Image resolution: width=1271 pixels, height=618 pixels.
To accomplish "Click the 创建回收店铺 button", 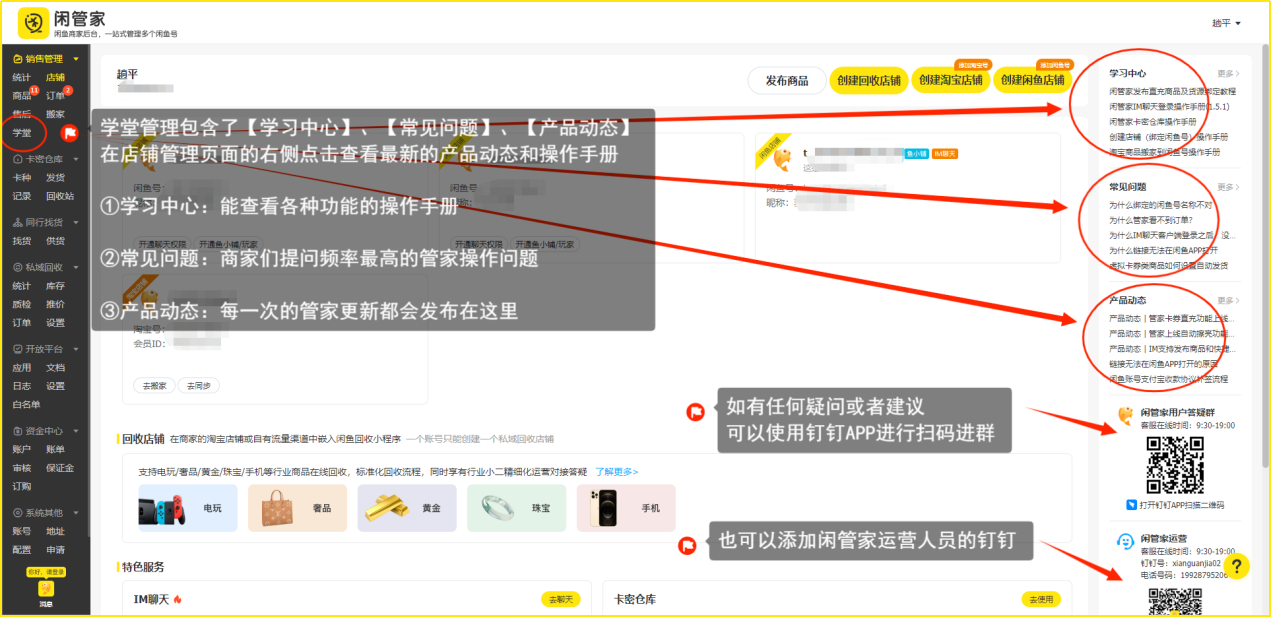I will click(x=869, y=81).
